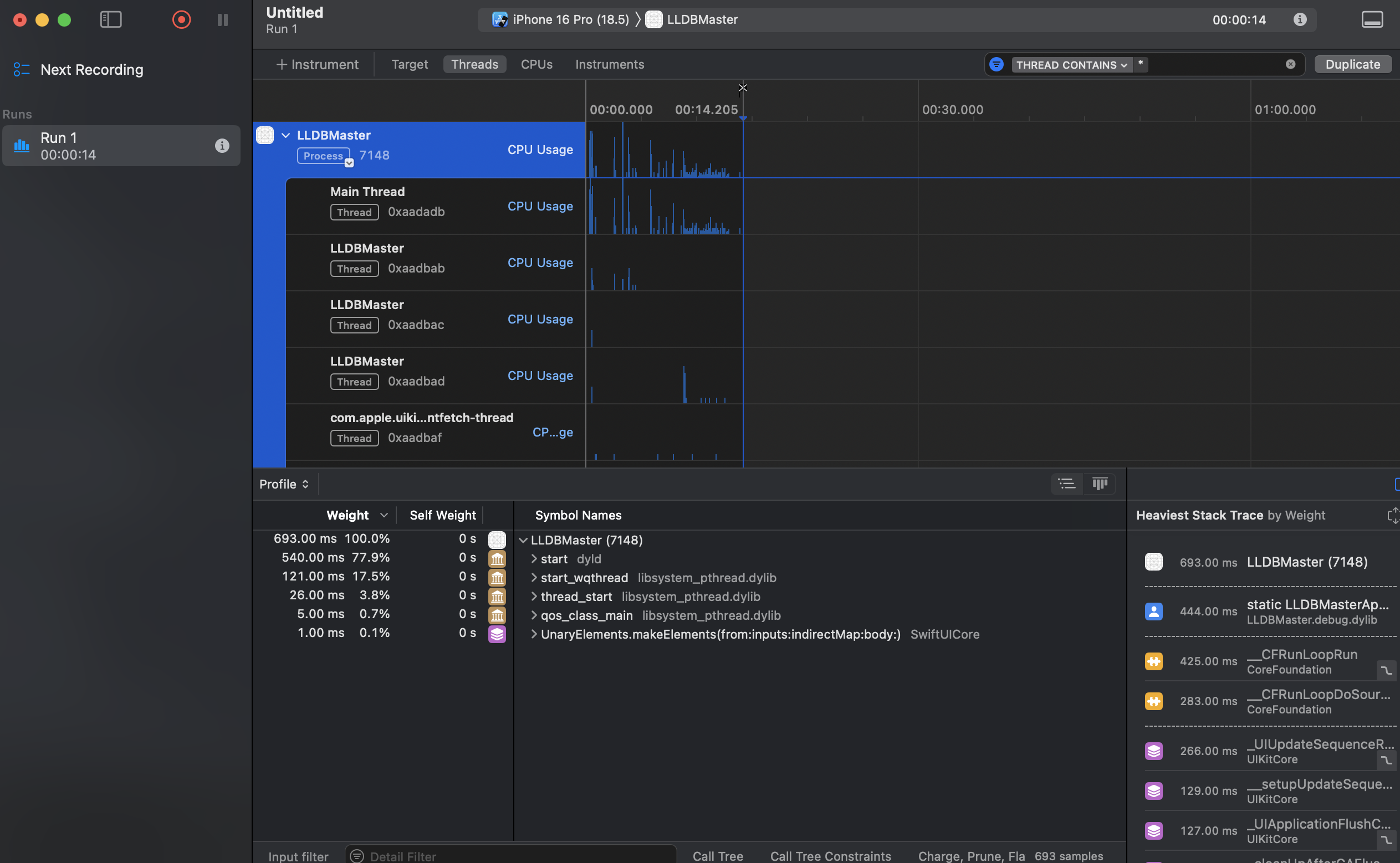The image size is (1400, 863).
Task: Click the playhead marker on timeline
Action: (743, 117)
